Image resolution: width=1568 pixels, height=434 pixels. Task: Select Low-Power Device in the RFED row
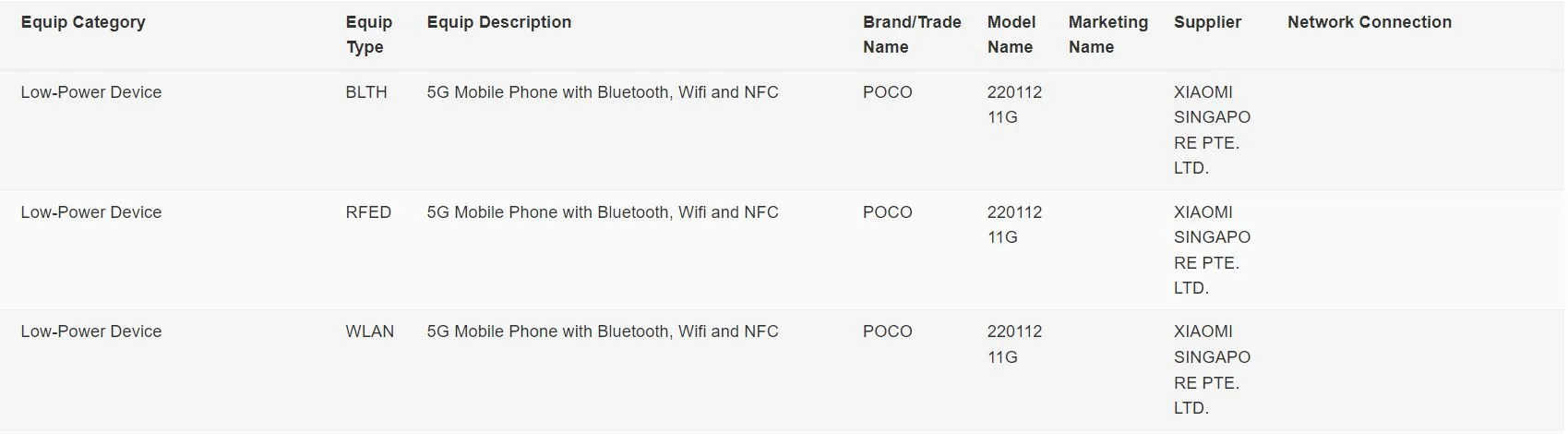91,212
